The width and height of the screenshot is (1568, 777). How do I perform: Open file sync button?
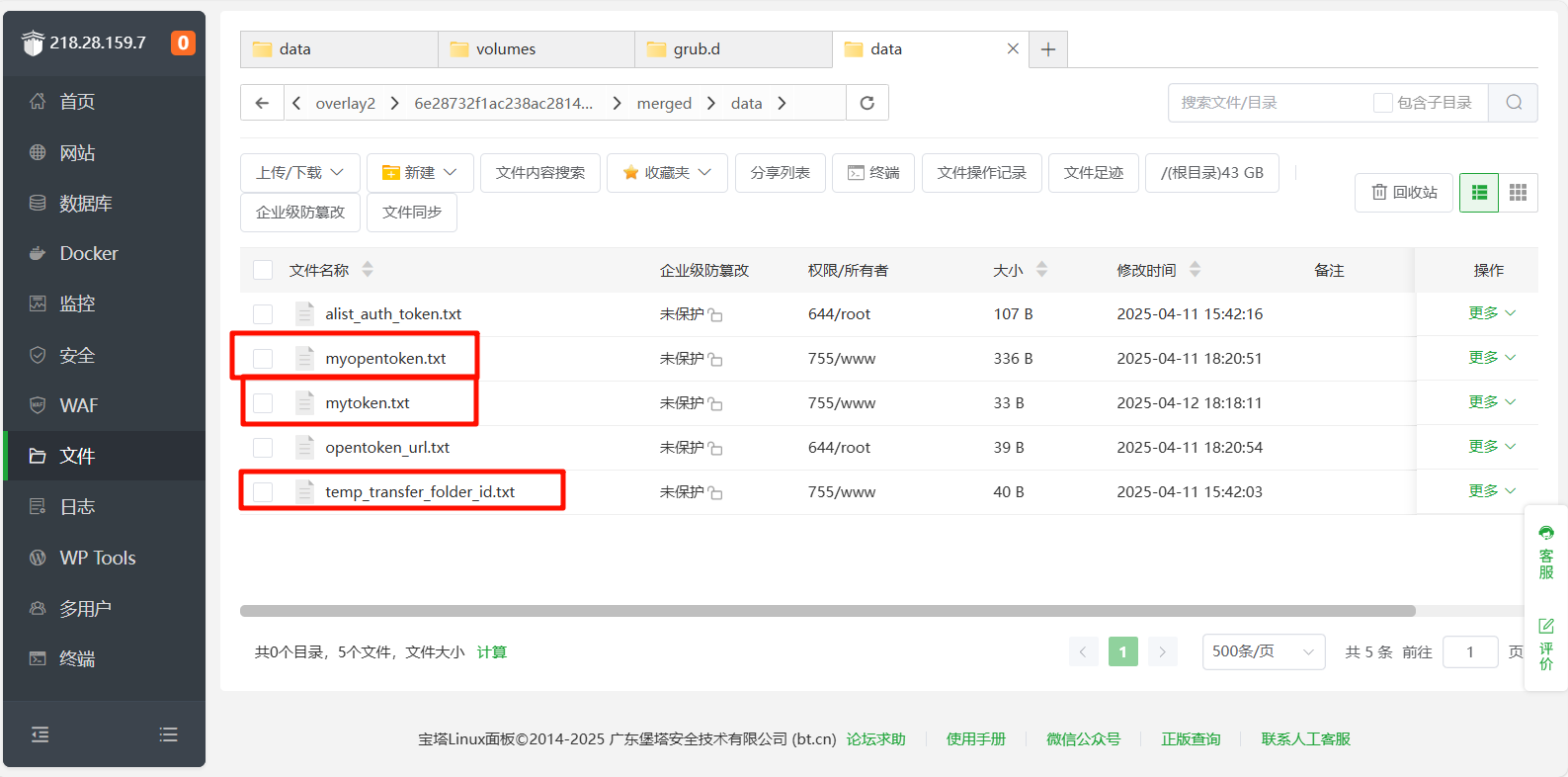(412, 213)
